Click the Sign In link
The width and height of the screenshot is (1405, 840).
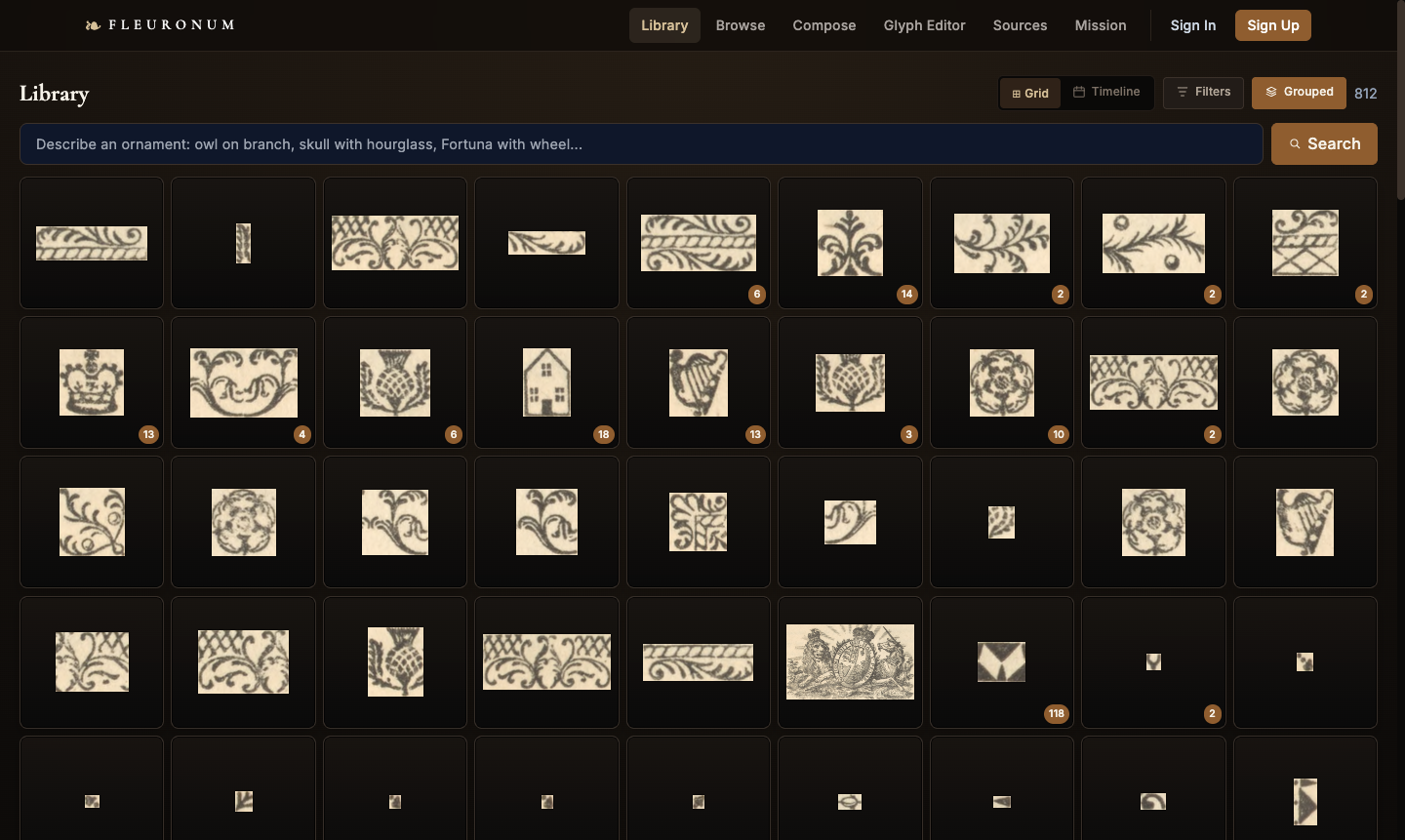[x=1193, y=25]
